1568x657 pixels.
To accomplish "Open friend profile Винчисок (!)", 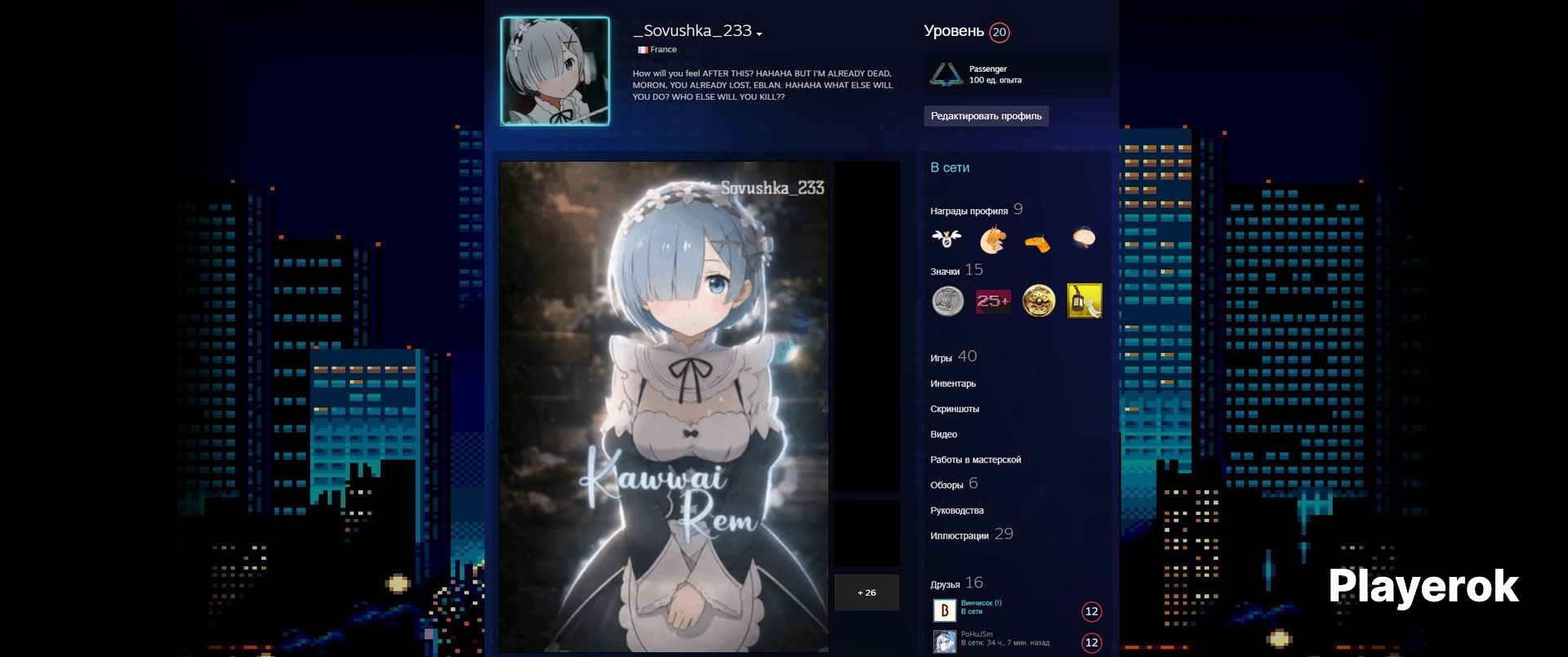I will pyautogui.click(x=981, y=603).
